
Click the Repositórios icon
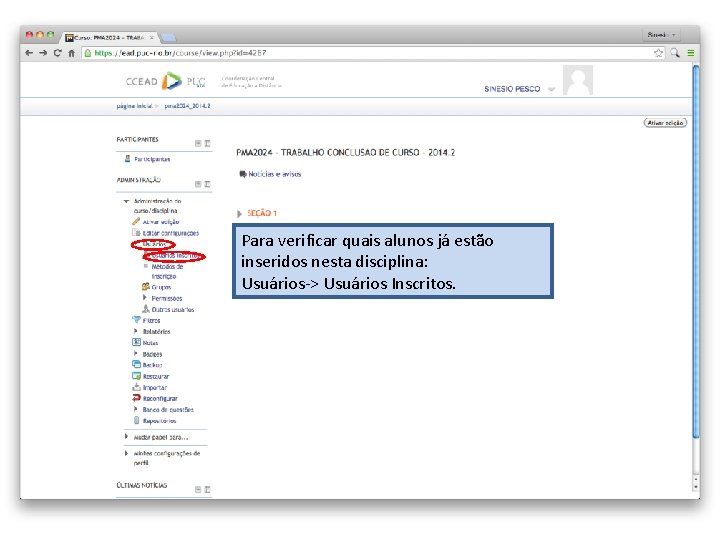[x=136, y=420]
